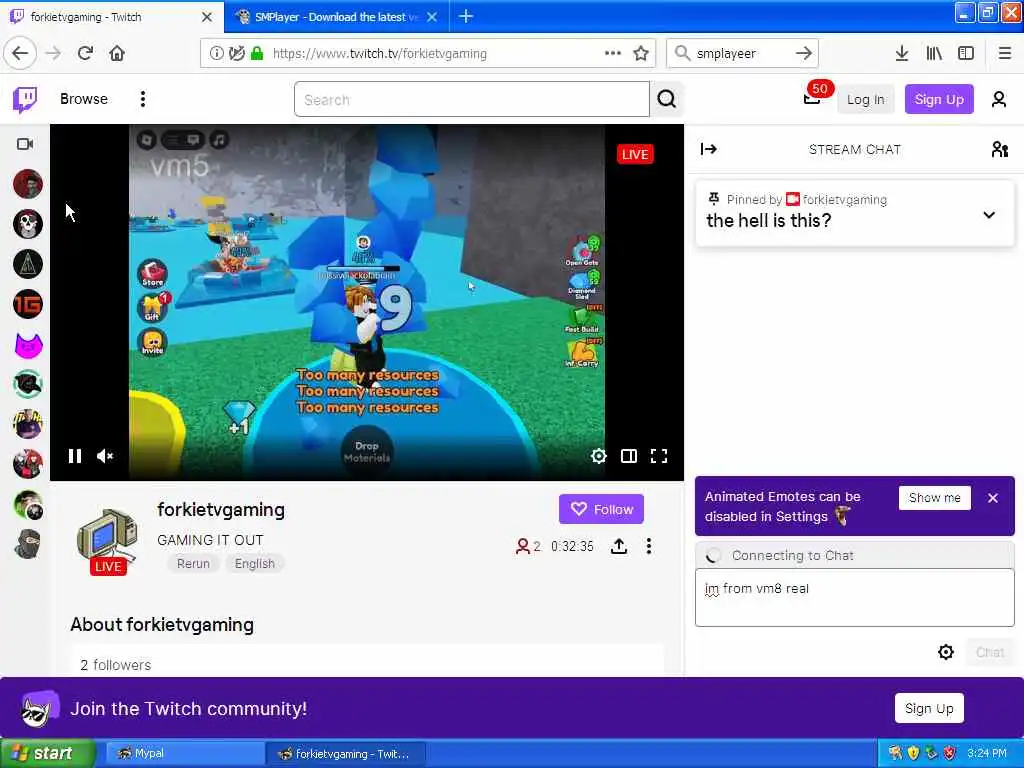Viewport: 1024px width, 768px height.
Task: Click the green padlock security icon
Action: coord(257,53)
